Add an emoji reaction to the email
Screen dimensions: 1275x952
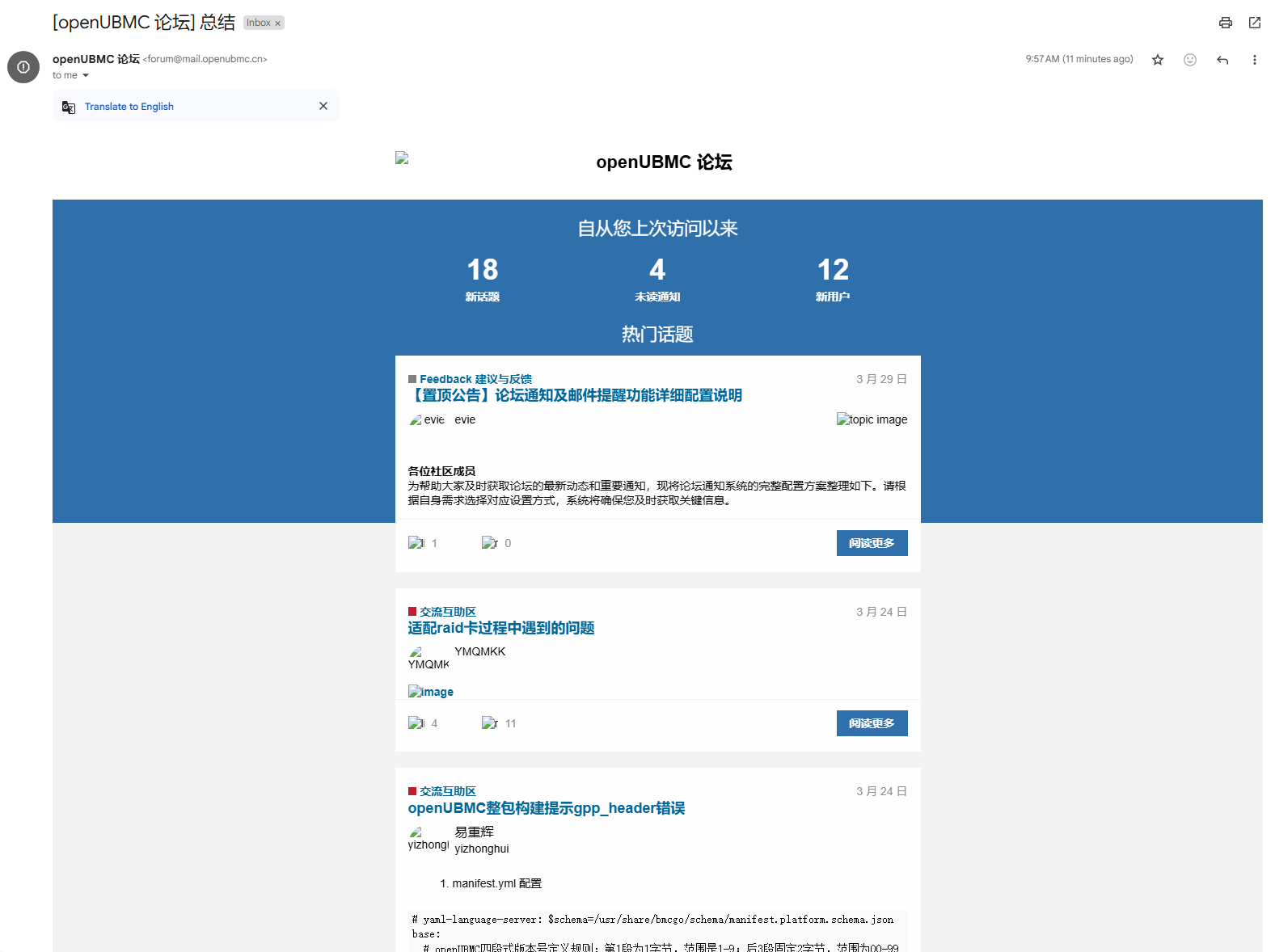(x=1189, y=60)
